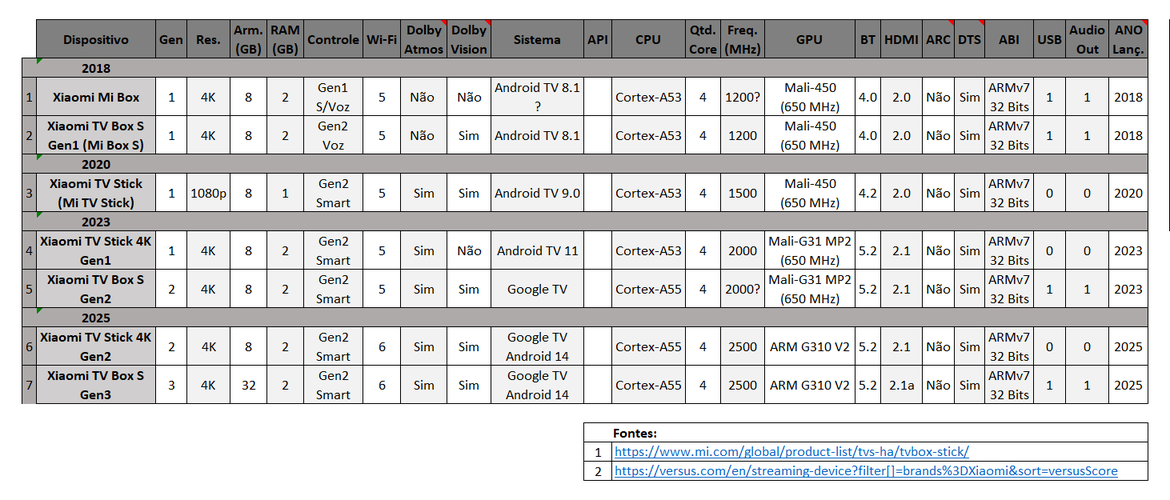
Task: Select the 2.1a HDMI value cell
Action: click(x=901, y=385)
